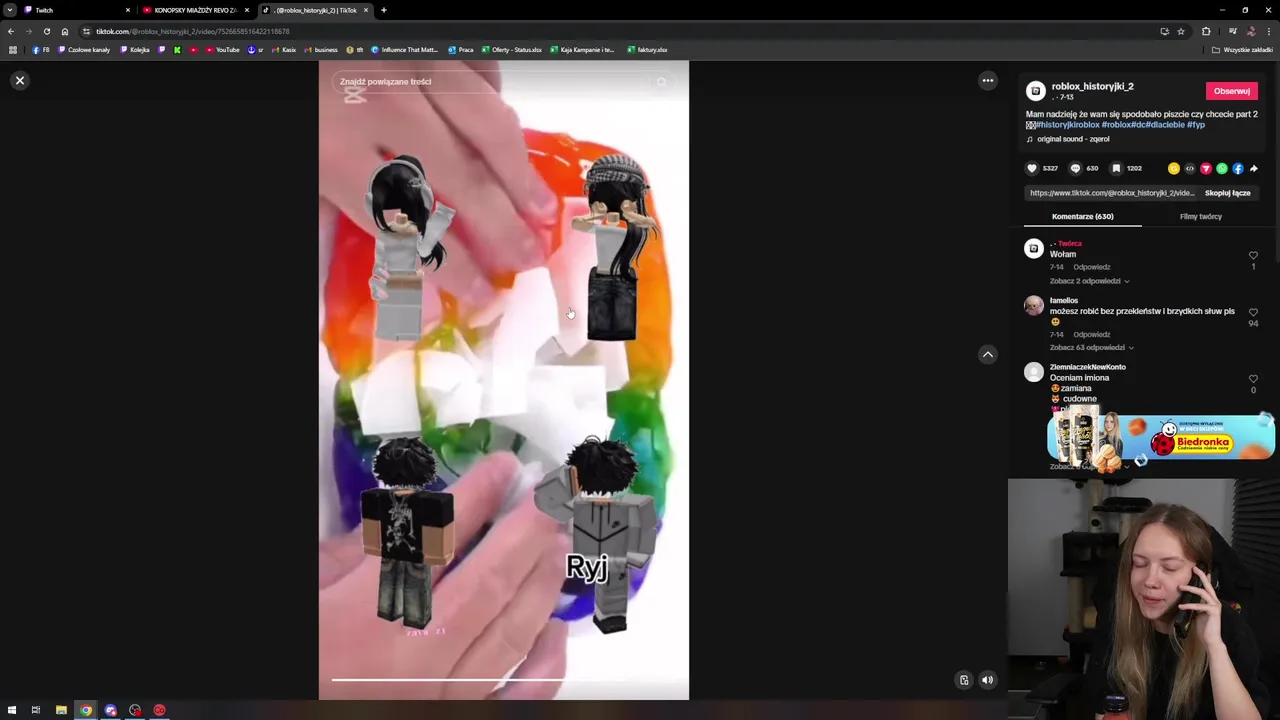
Task: Reply to the Wołam comment via Odpowiedz
Action: tap(1092, 267)
